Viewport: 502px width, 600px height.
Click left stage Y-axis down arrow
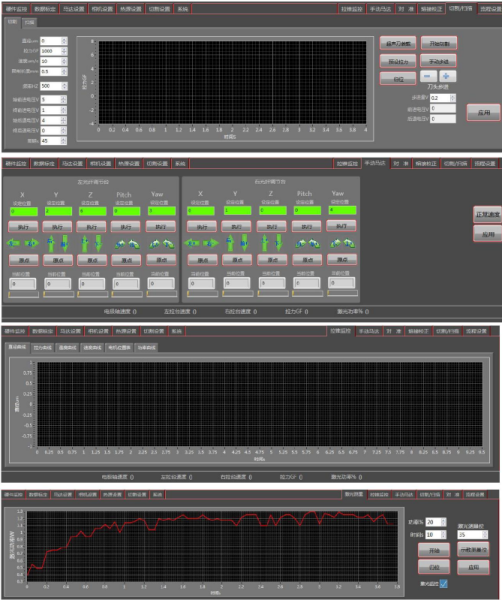65,243
